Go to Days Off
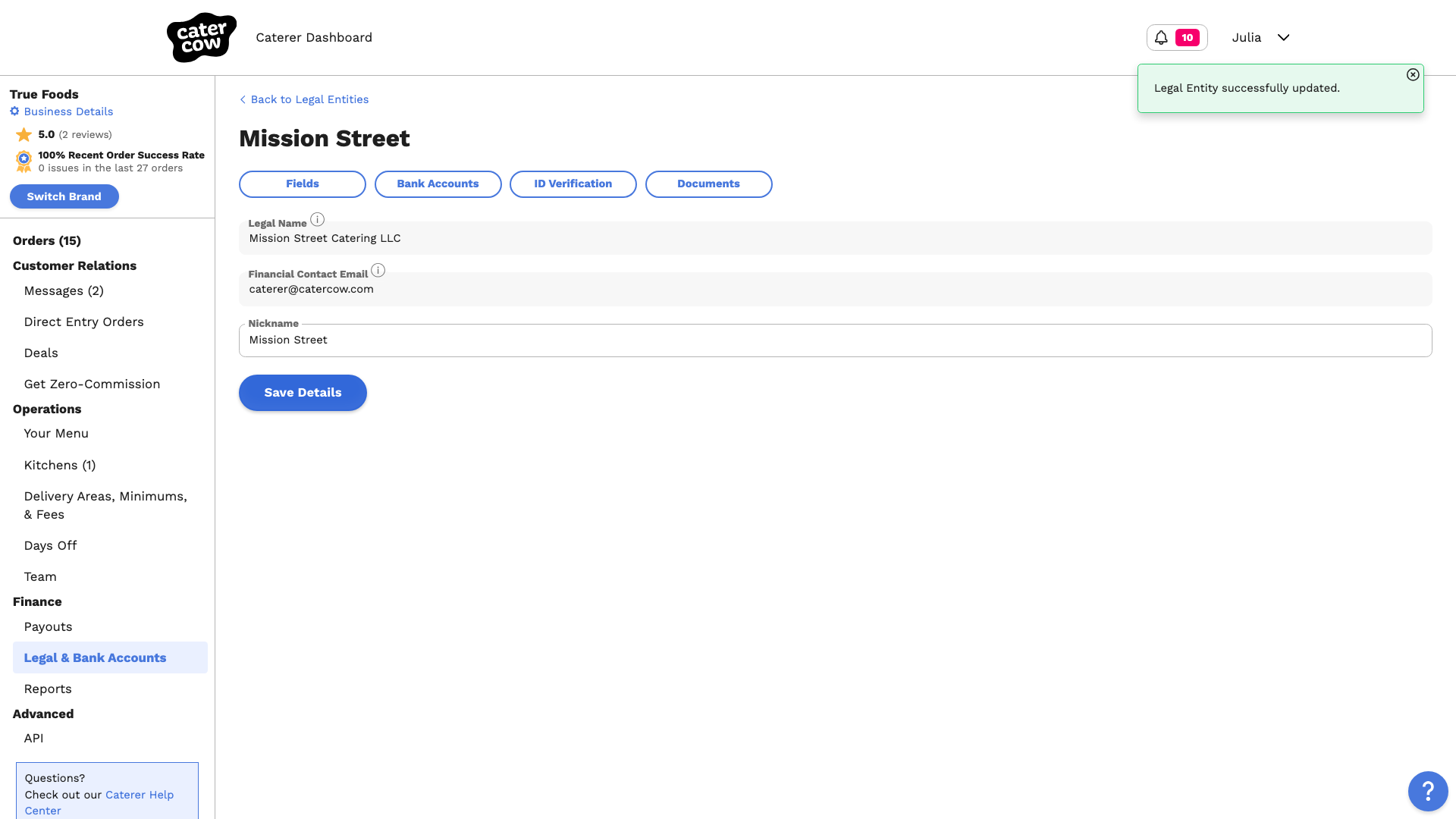 click(50, 546)
